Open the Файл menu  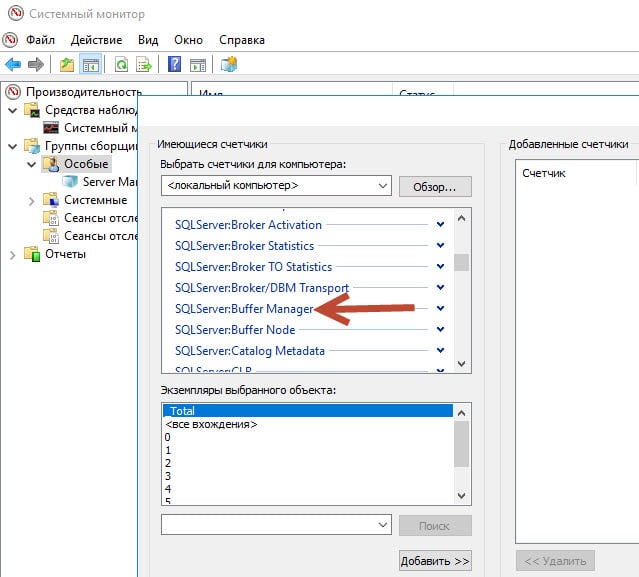[x=40, y=40]
